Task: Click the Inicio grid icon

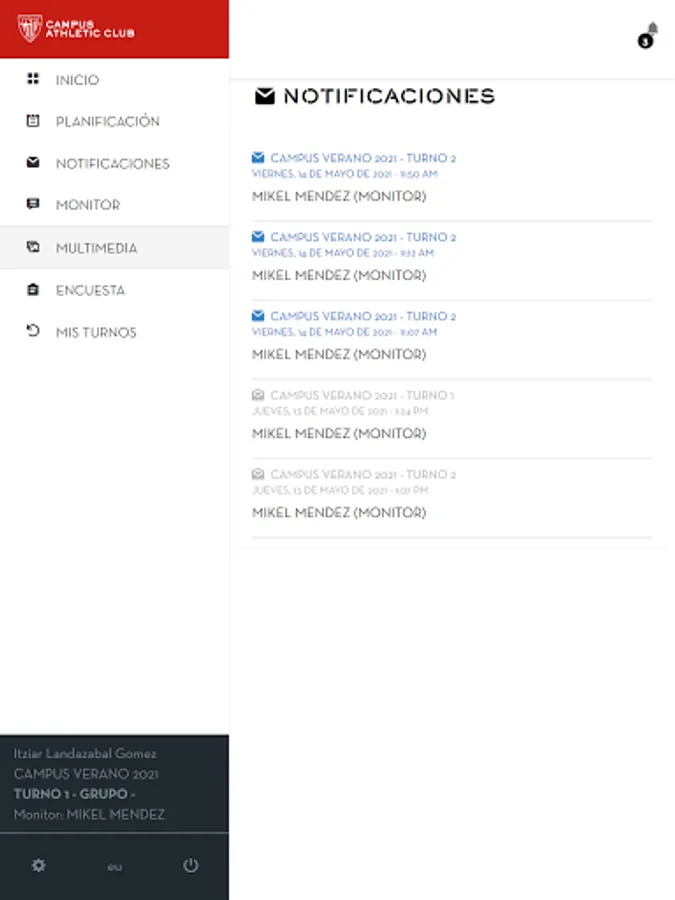Action: (33, 79)
